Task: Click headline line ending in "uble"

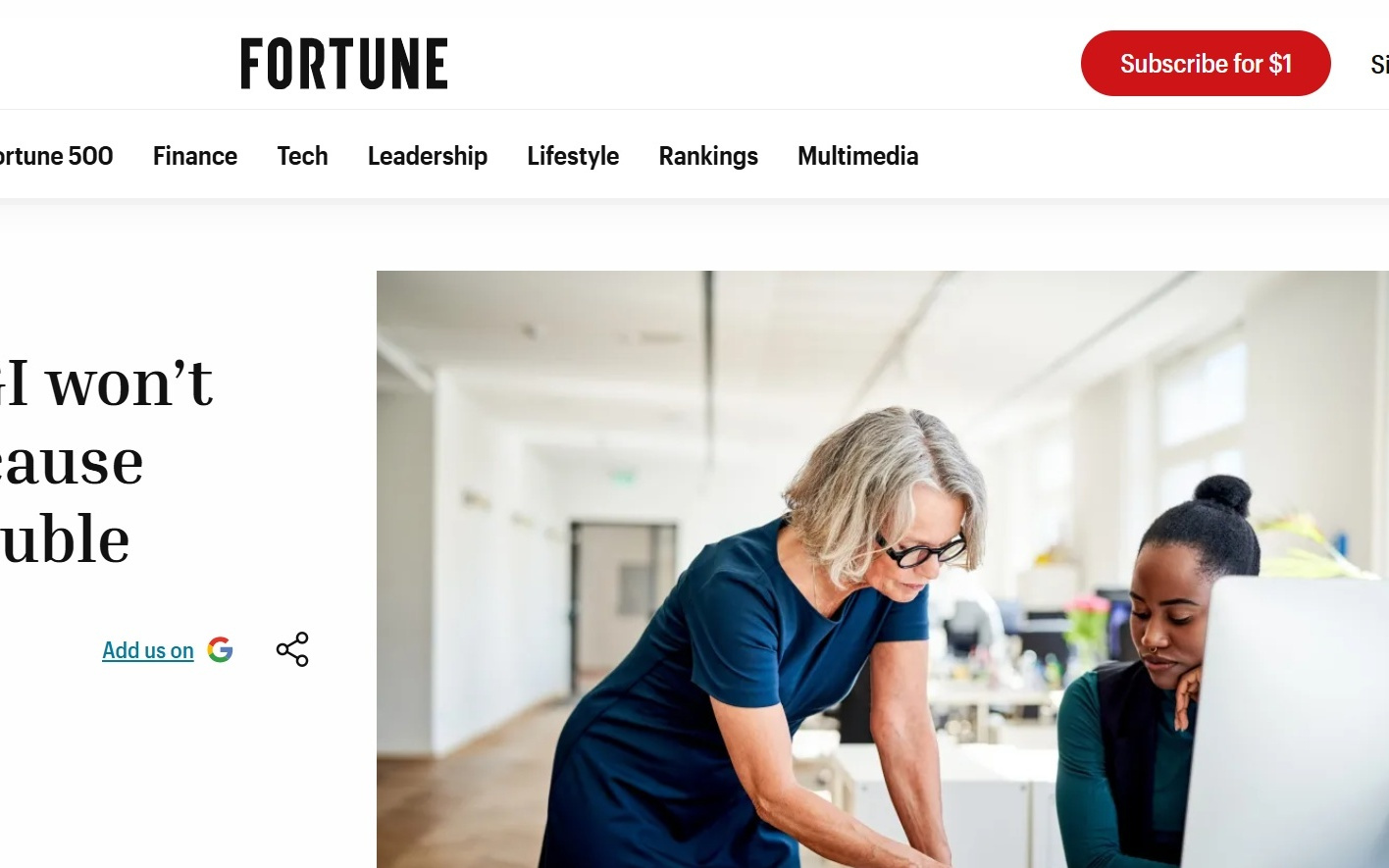Action: point(65,538)
